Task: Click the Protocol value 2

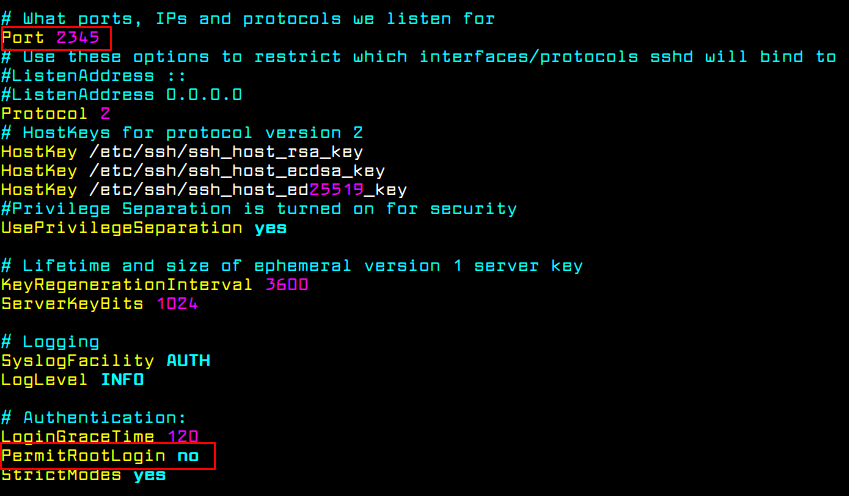Action: tap(105, 114)
